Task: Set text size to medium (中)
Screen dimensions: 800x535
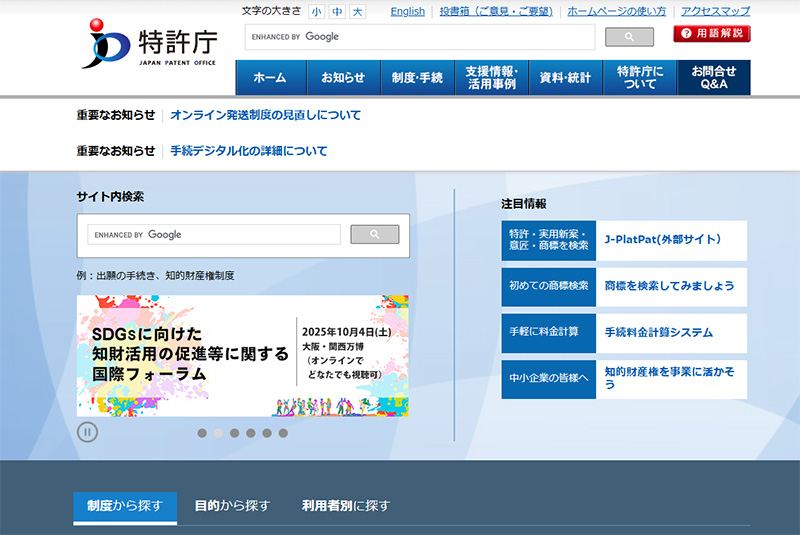Action: click(337, 12)
